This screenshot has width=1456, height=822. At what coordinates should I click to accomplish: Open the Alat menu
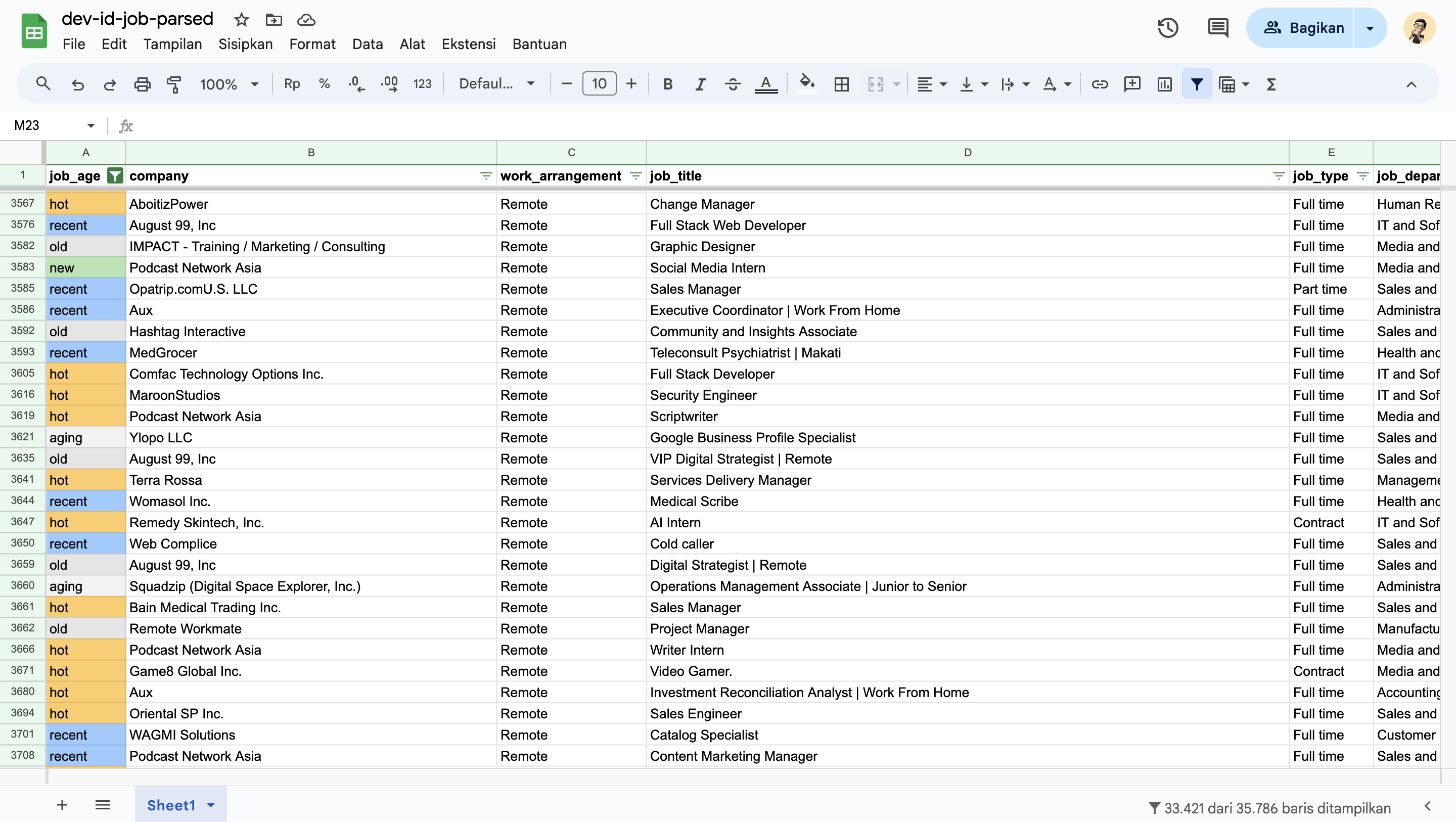pos(412,44)
